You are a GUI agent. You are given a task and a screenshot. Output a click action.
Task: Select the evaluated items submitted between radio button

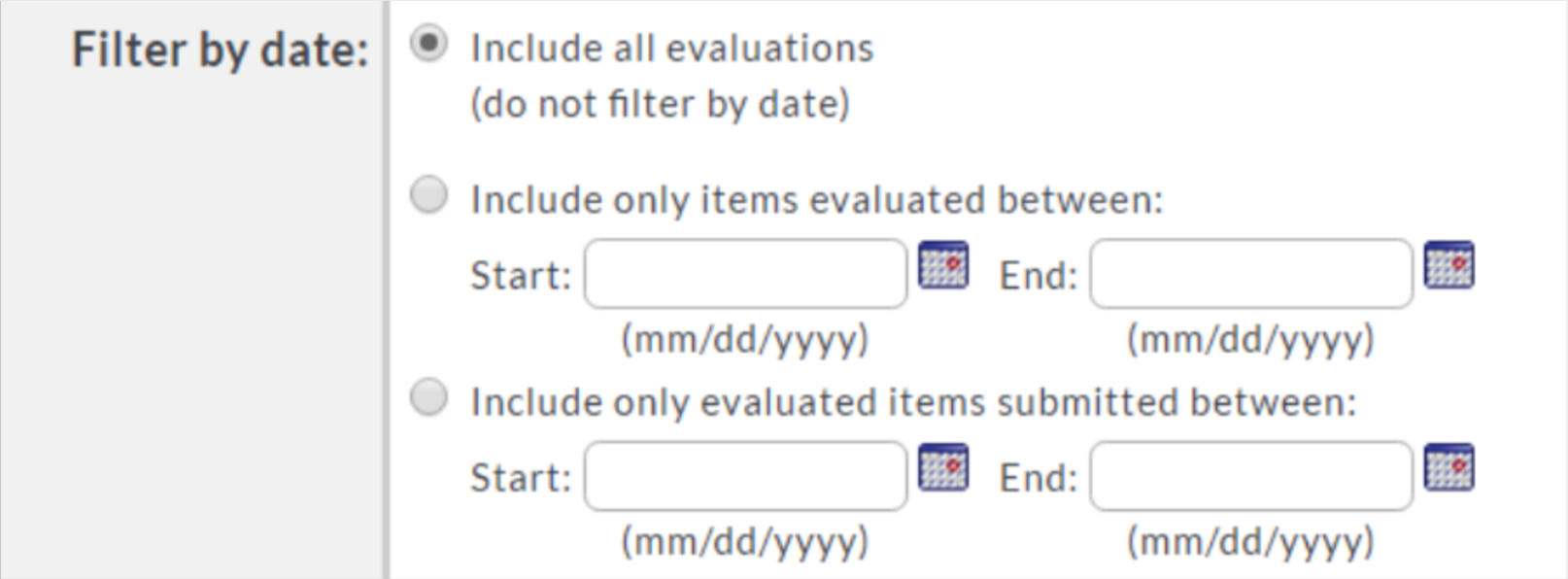pos(428,397)
